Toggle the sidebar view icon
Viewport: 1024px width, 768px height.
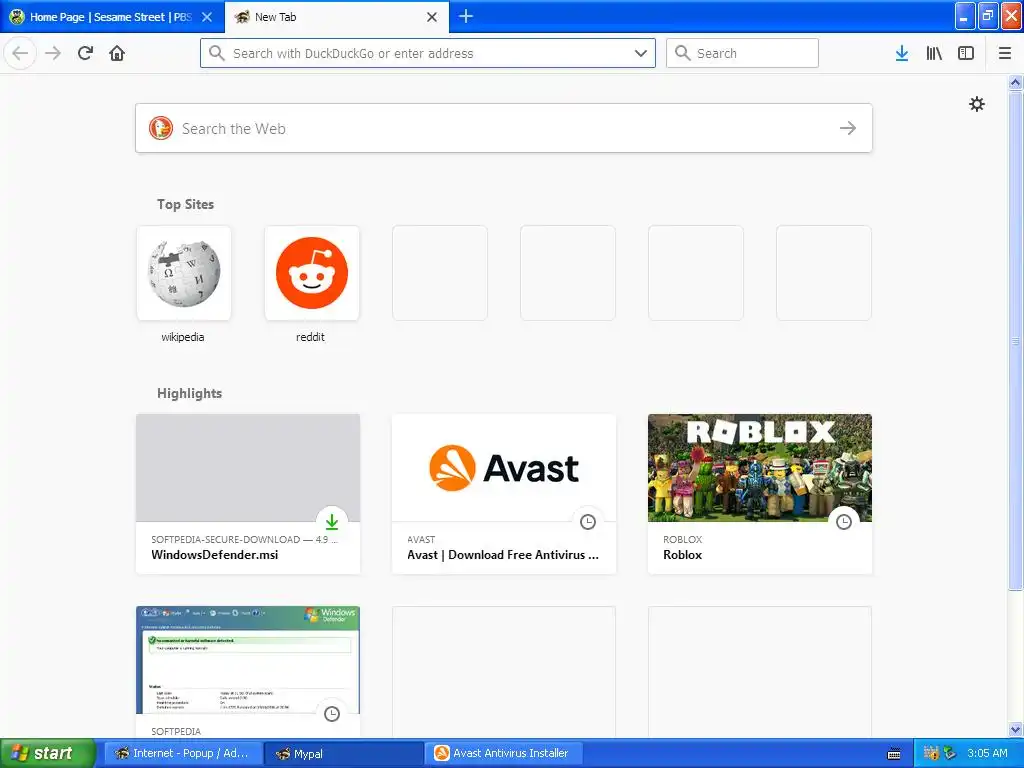tap(966, 53)
